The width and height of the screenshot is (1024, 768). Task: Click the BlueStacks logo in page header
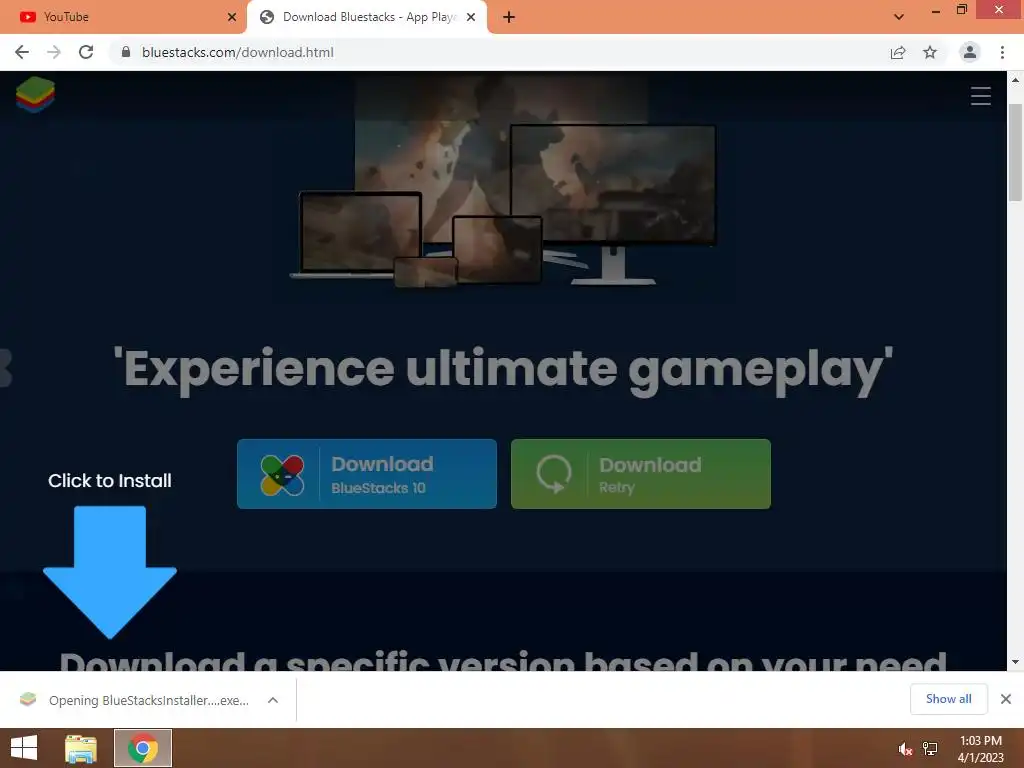35,95
